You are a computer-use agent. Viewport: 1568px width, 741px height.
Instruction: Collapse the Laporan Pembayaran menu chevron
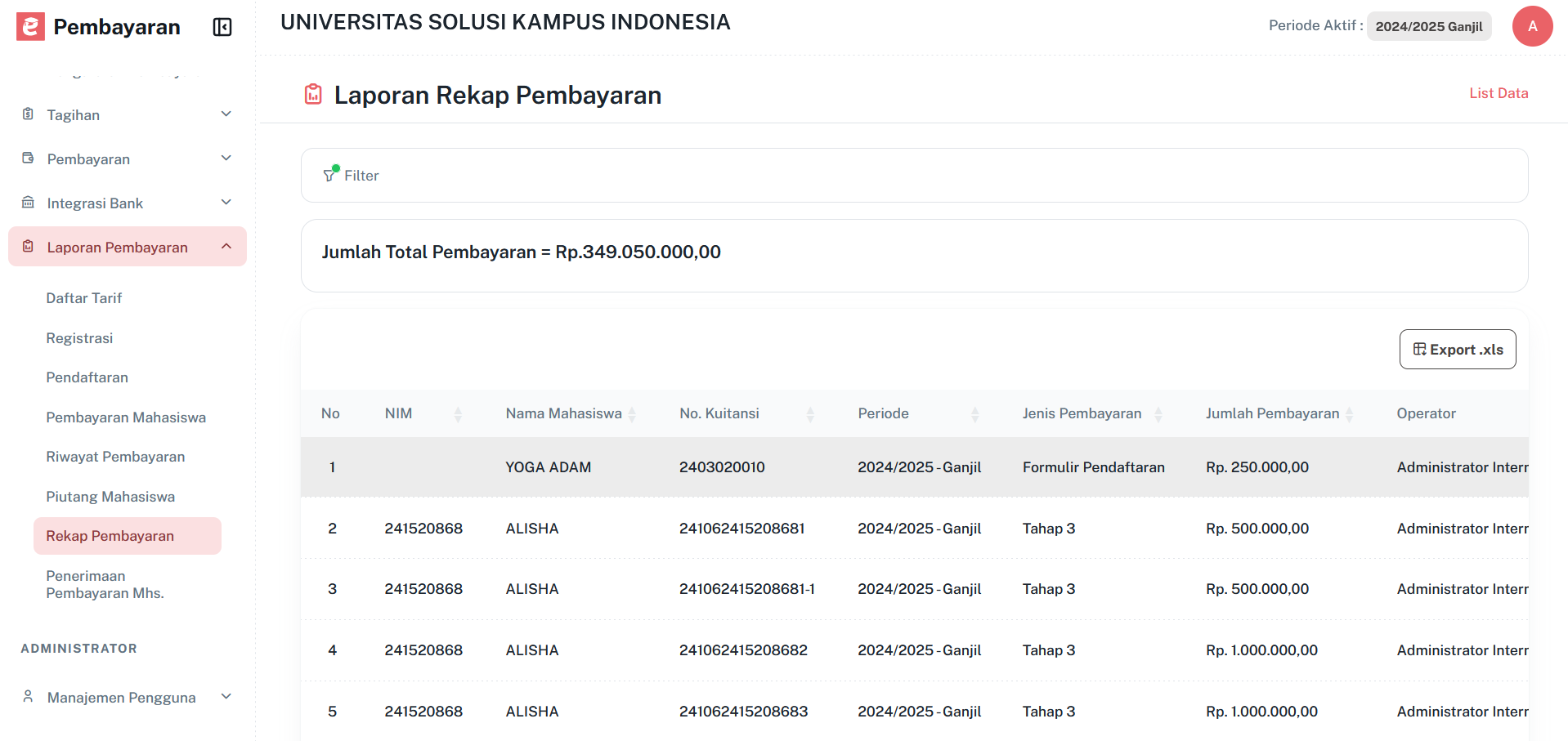pos(226,247)
